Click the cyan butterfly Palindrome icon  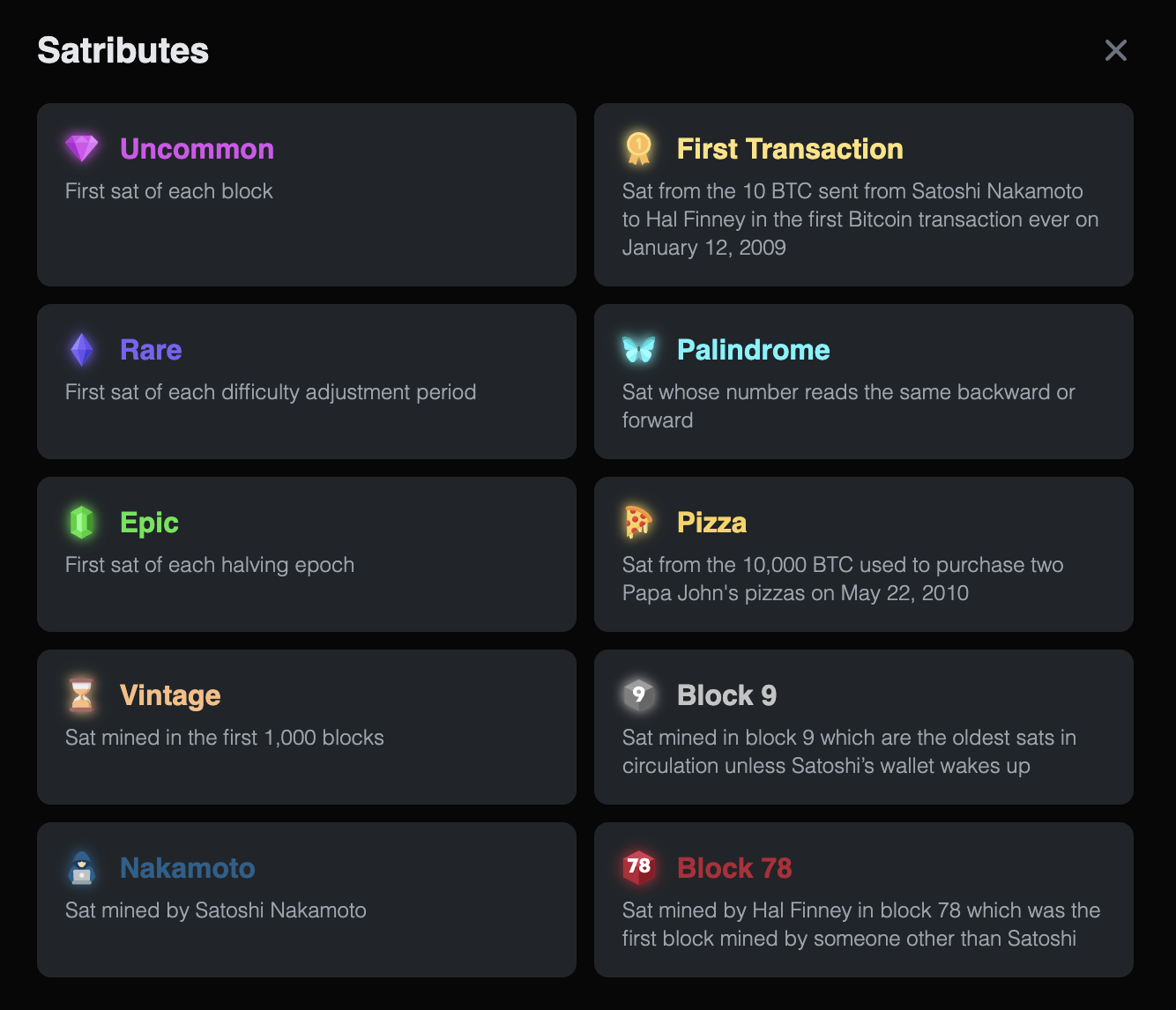coord(639,350)
